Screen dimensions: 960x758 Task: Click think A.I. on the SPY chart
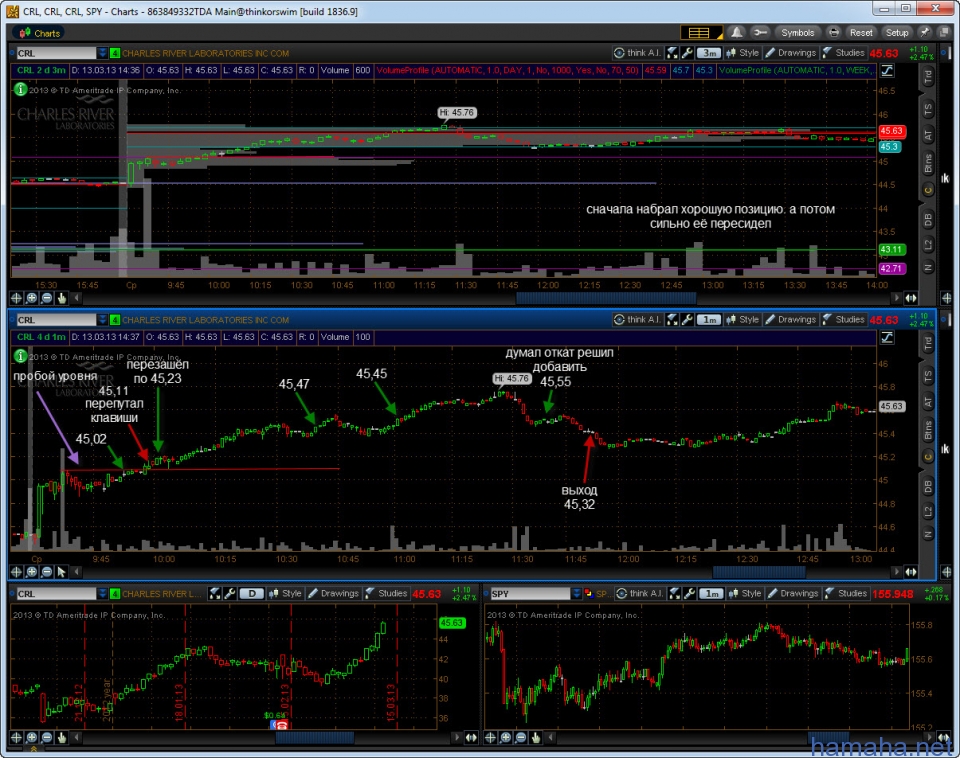640,593
